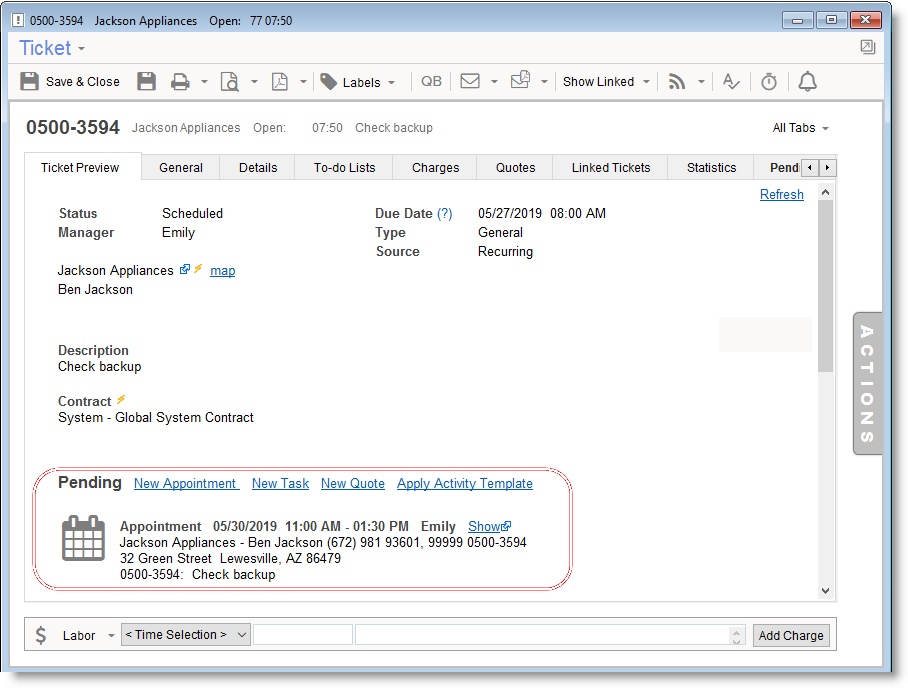Open the Time Selection combo box
The height and width of the screenshot is (688, 908).
(185, 635)
